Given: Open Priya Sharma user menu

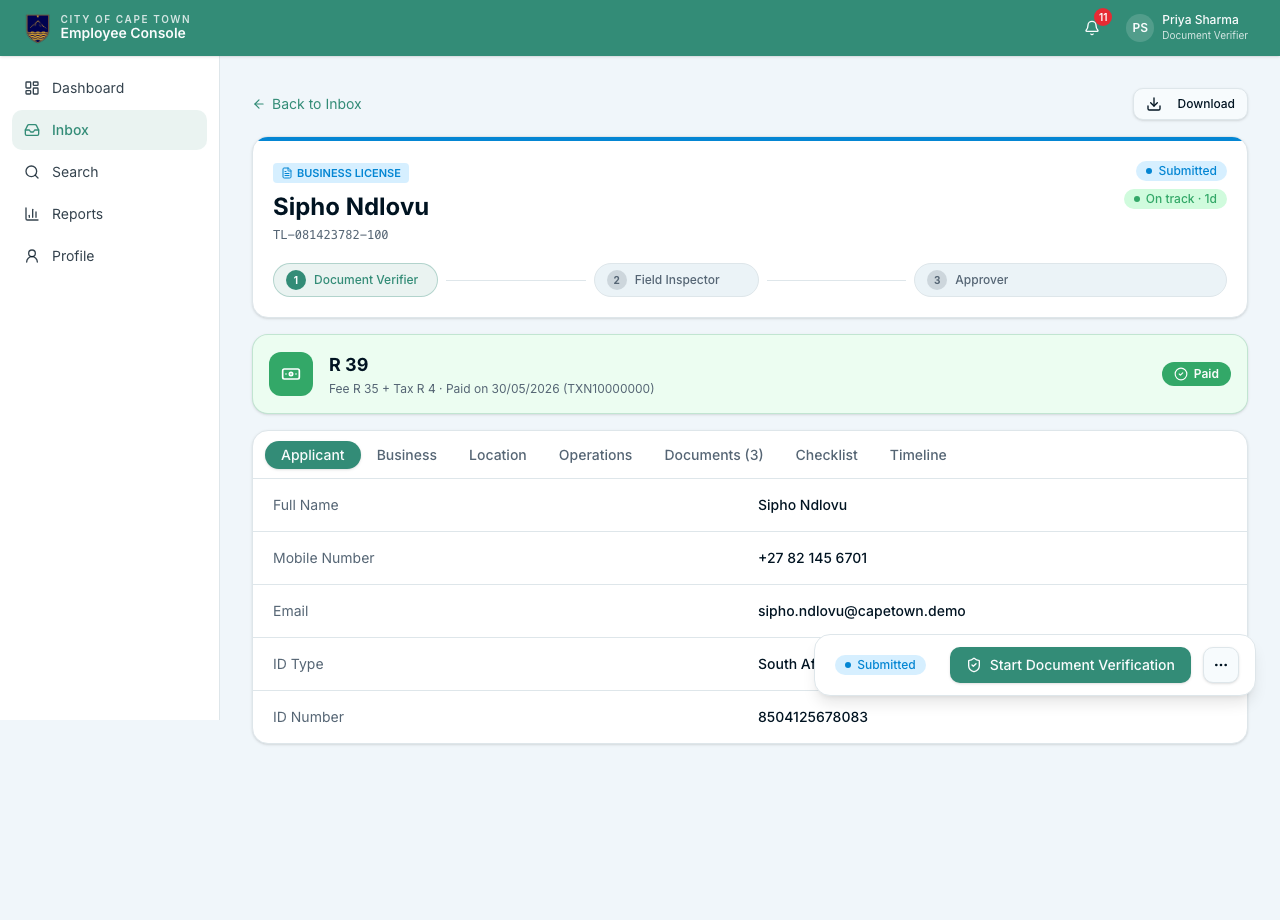Looking at the screenshot, I should pos(1187,28).
